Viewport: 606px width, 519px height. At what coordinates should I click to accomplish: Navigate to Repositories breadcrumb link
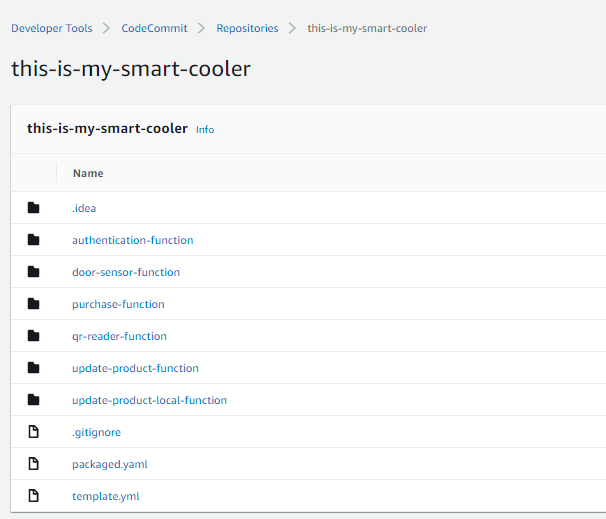tap(247, 28)
